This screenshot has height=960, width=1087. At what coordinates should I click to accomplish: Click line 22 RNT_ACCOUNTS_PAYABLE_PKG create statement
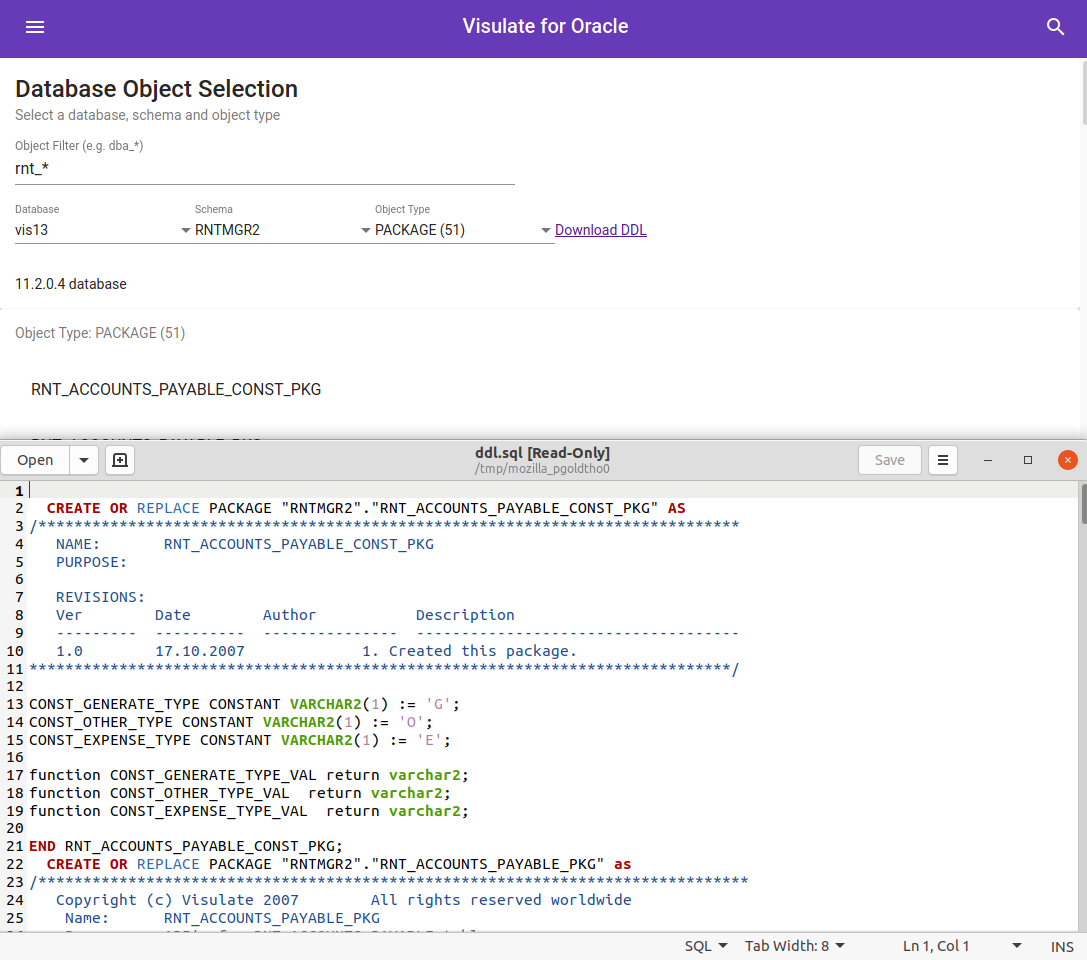tap(339, 864)
